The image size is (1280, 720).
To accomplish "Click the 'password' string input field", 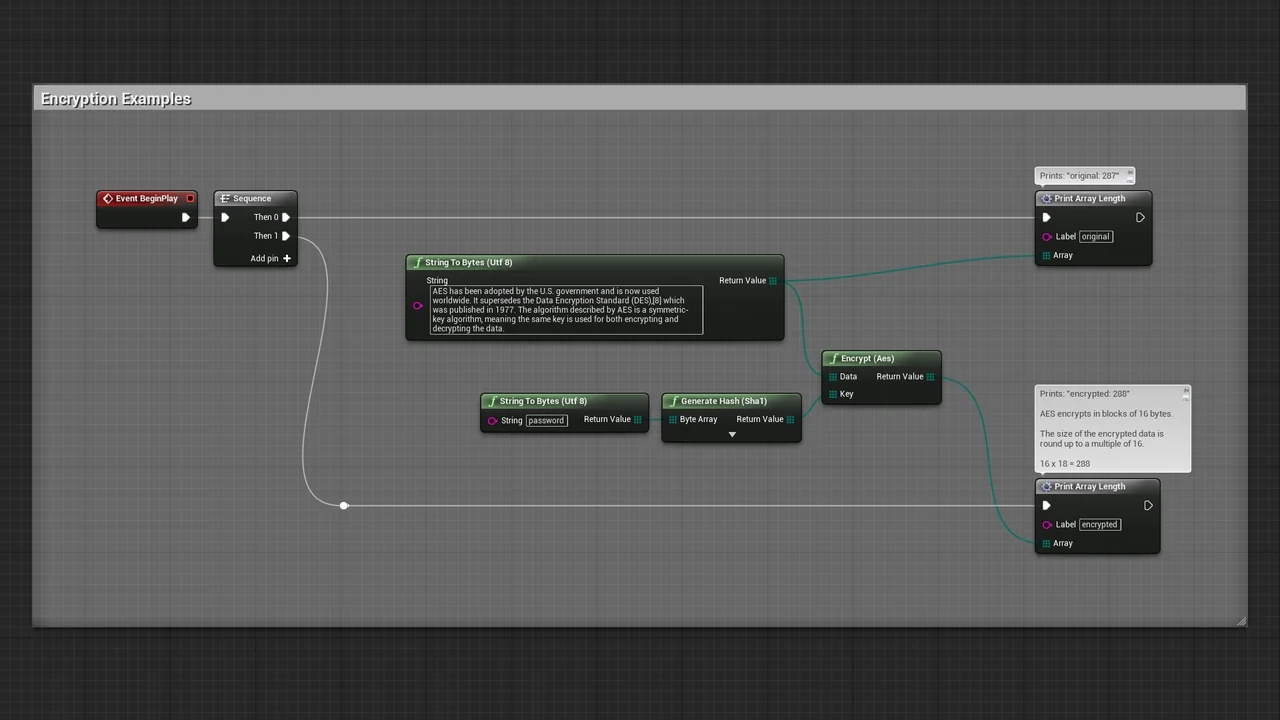I will pyautogui.click(x=546, y=420).
